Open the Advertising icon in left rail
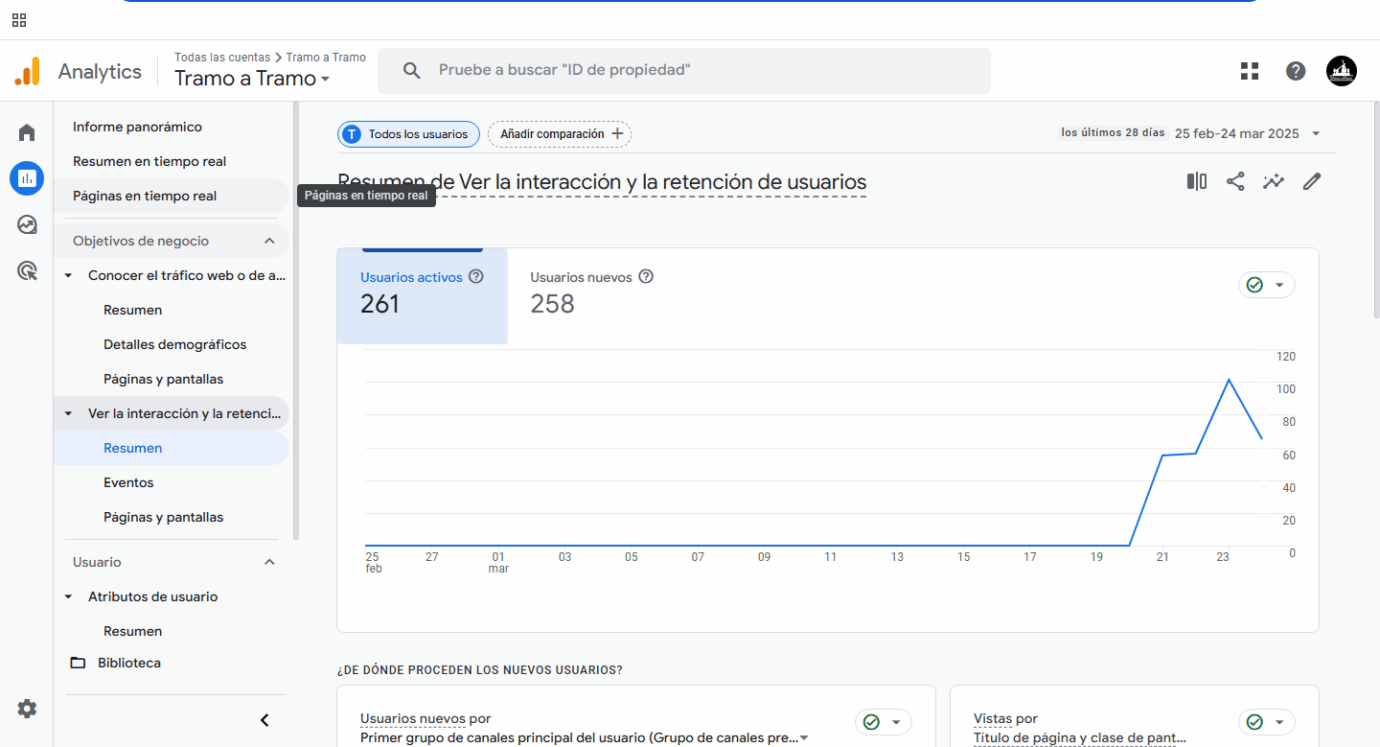This screenshot has height=747, width=1380. pyautogui.click(x=27, y=271)
